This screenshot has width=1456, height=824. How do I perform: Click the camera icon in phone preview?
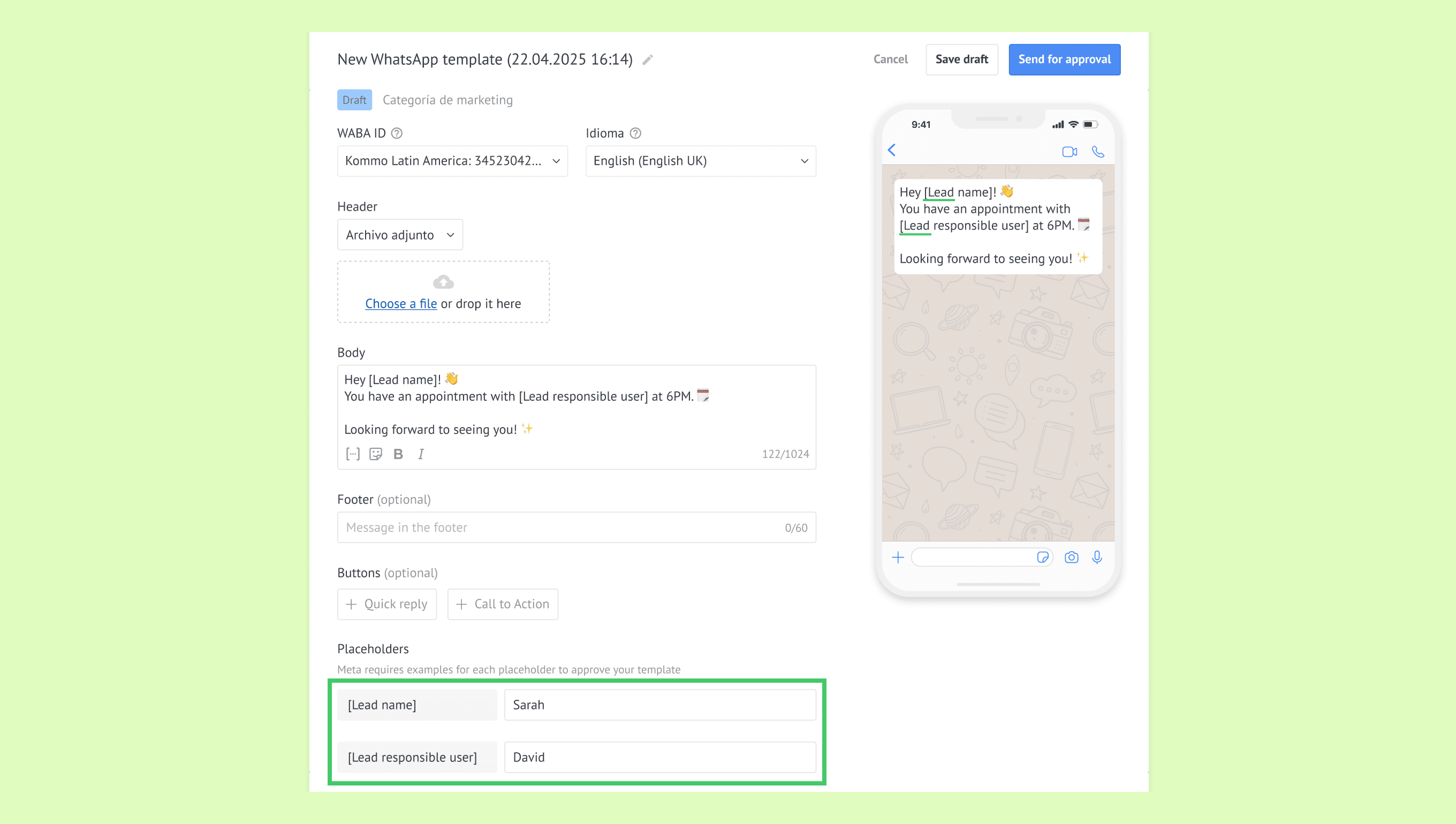[x=1071, y=558]
